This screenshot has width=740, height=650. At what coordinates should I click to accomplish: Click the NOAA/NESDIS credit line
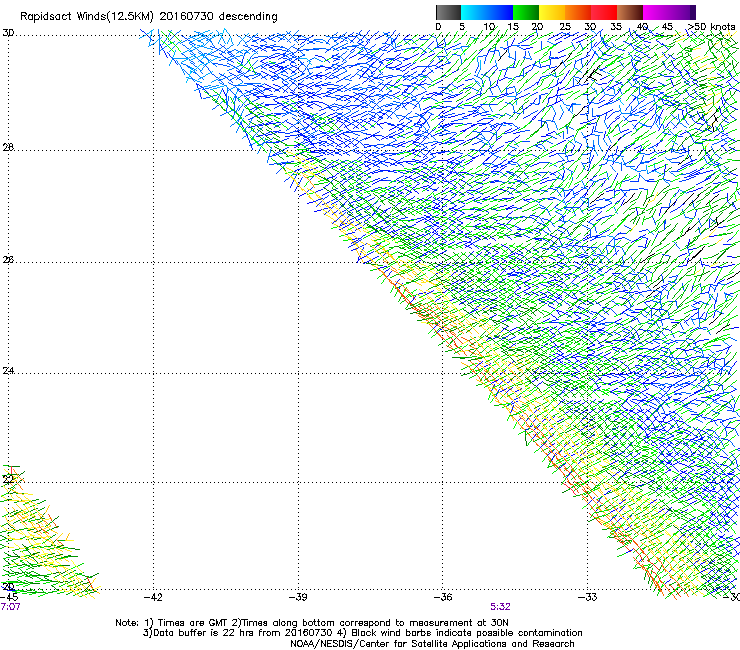pyautogui.click(x=432, y=644)
